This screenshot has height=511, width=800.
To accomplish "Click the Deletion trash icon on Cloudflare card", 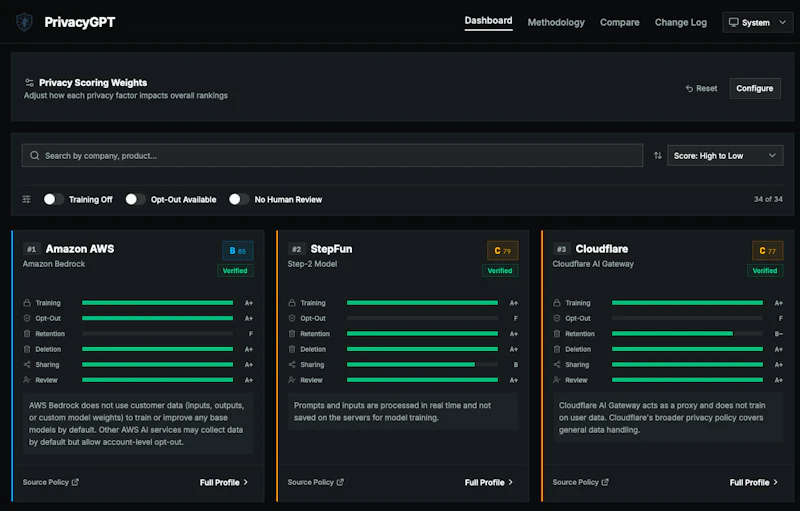I will click(557, 349).
